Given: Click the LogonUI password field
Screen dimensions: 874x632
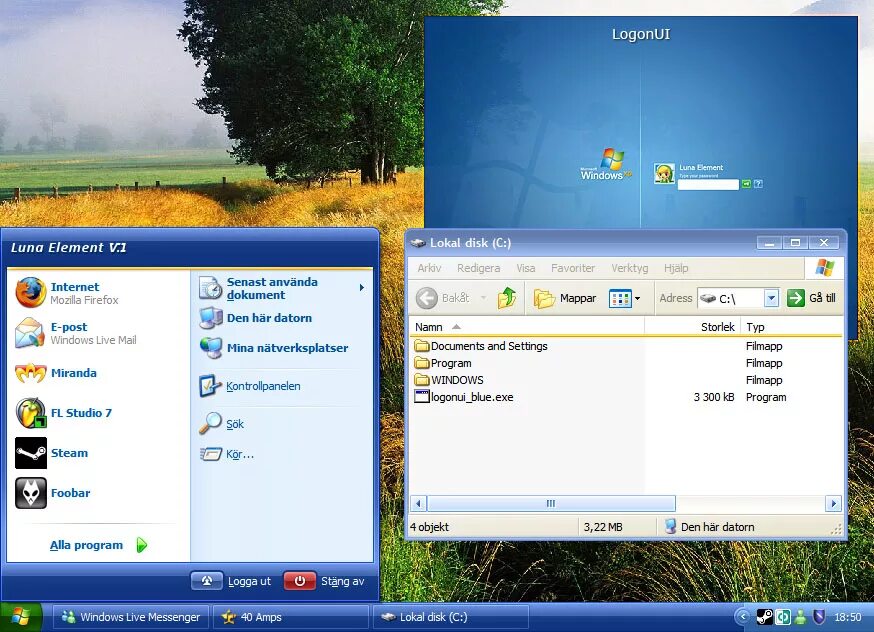Looking at the screenshot, I should pyautogui.click(x=708, y=184).
